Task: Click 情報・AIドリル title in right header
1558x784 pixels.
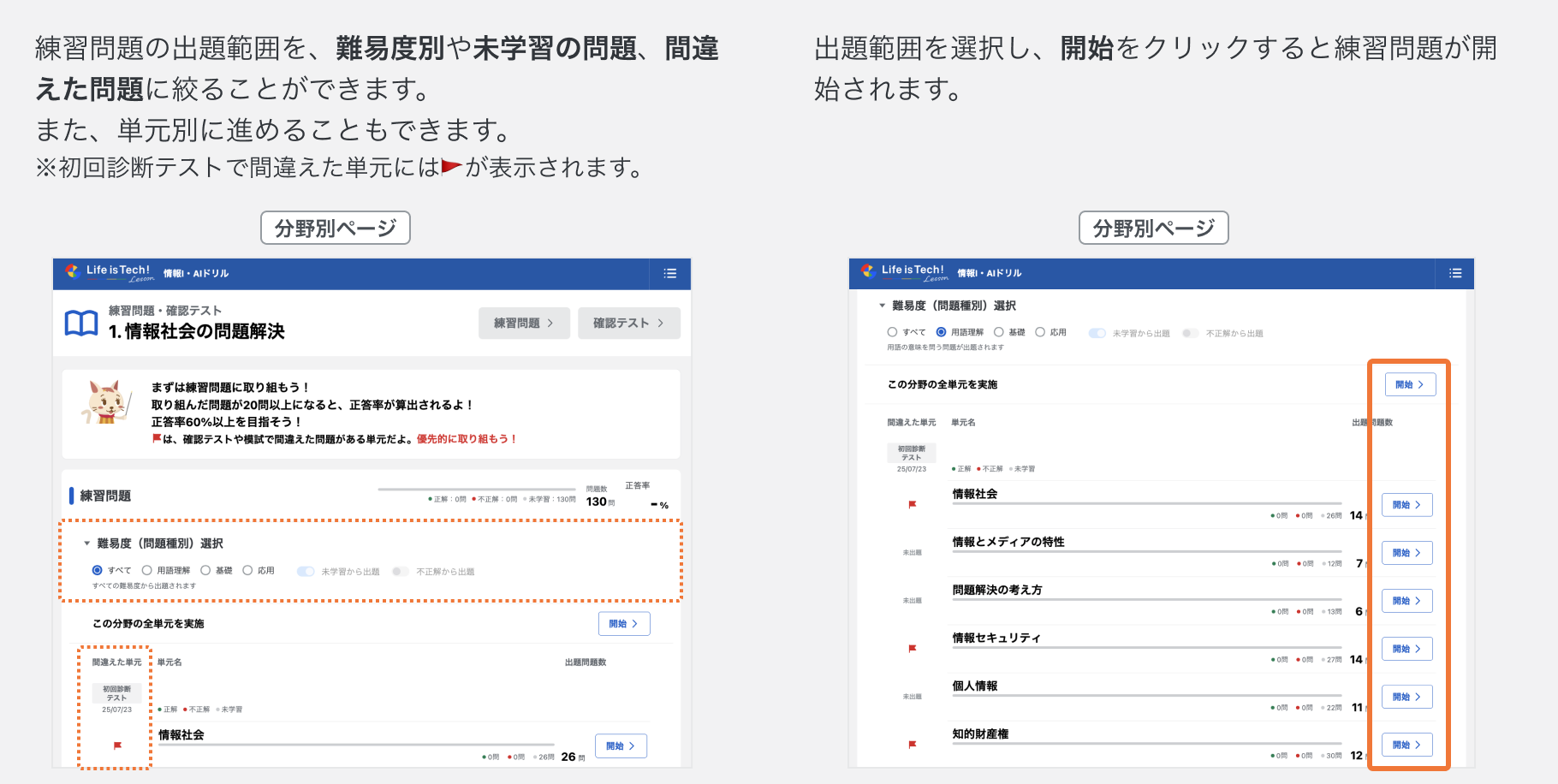Action: (990, 273)
